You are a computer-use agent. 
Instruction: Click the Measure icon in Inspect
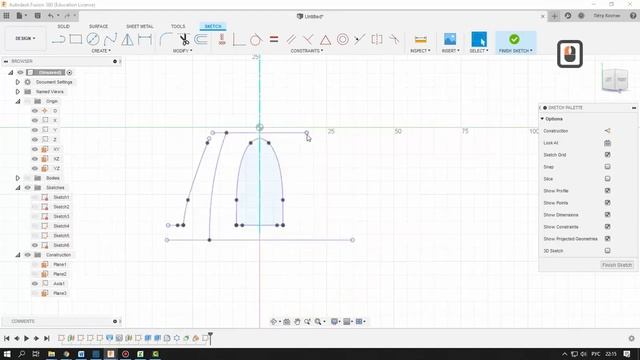point(420,40)
